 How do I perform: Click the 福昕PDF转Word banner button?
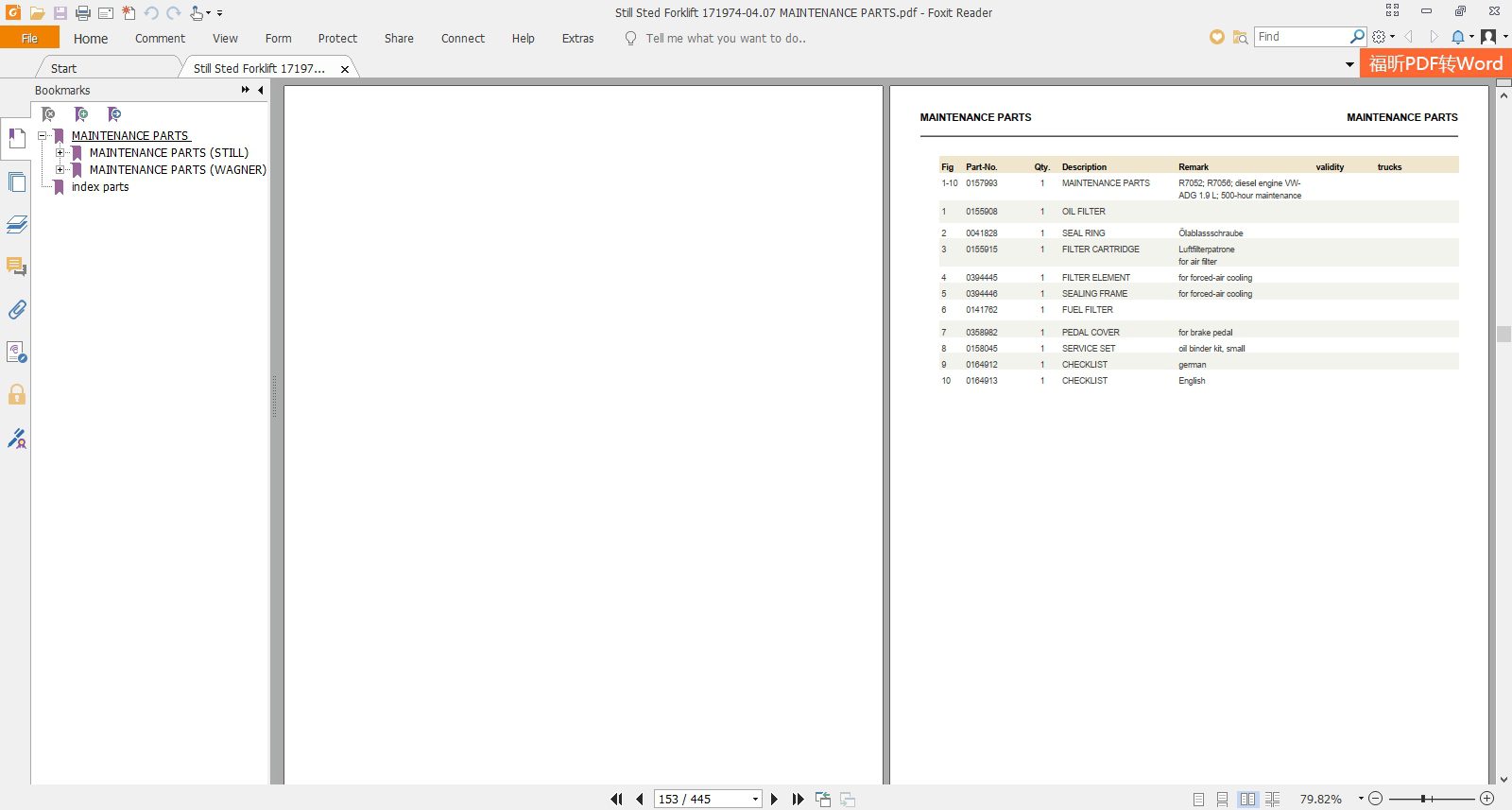(1435, 63)
